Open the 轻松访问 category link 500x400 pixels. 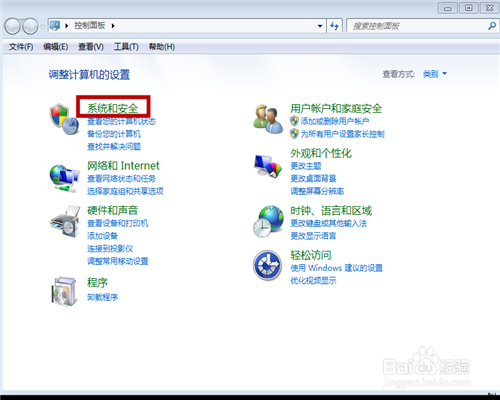(311, 255)
